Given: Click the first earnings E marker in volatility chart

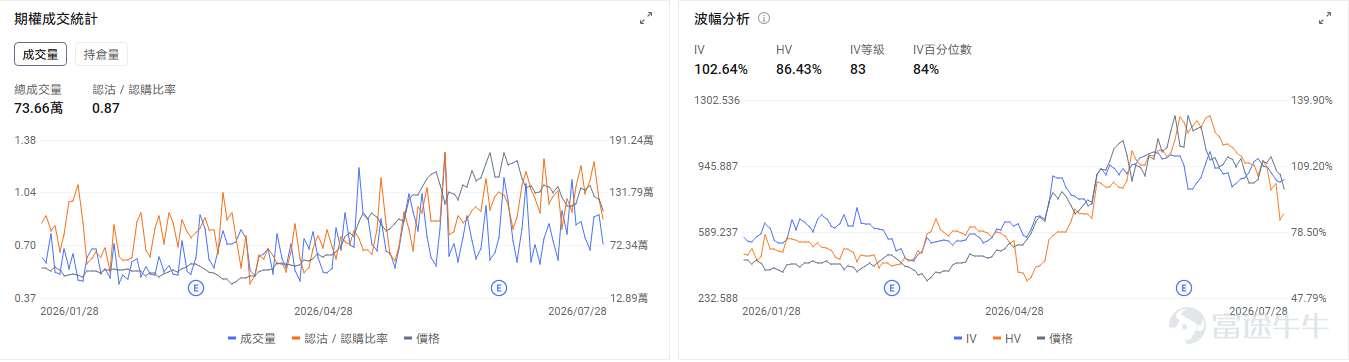Looking at the screenshot, I should point(892,288).
